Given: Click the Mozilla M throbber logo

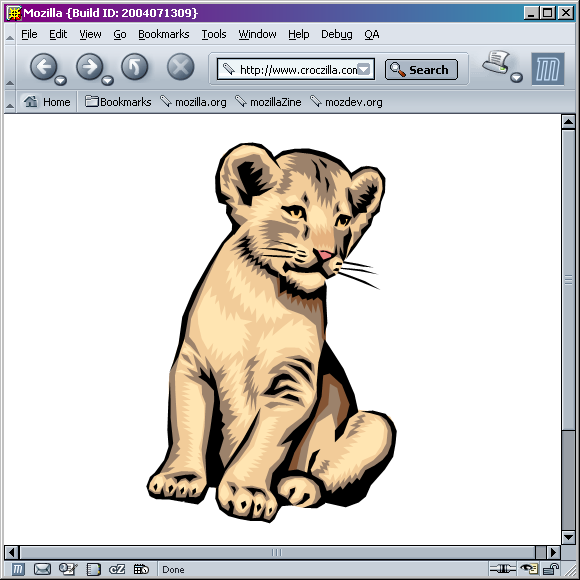Looking at the screenshot, I should pyautogui.click(x=548, y=69).
